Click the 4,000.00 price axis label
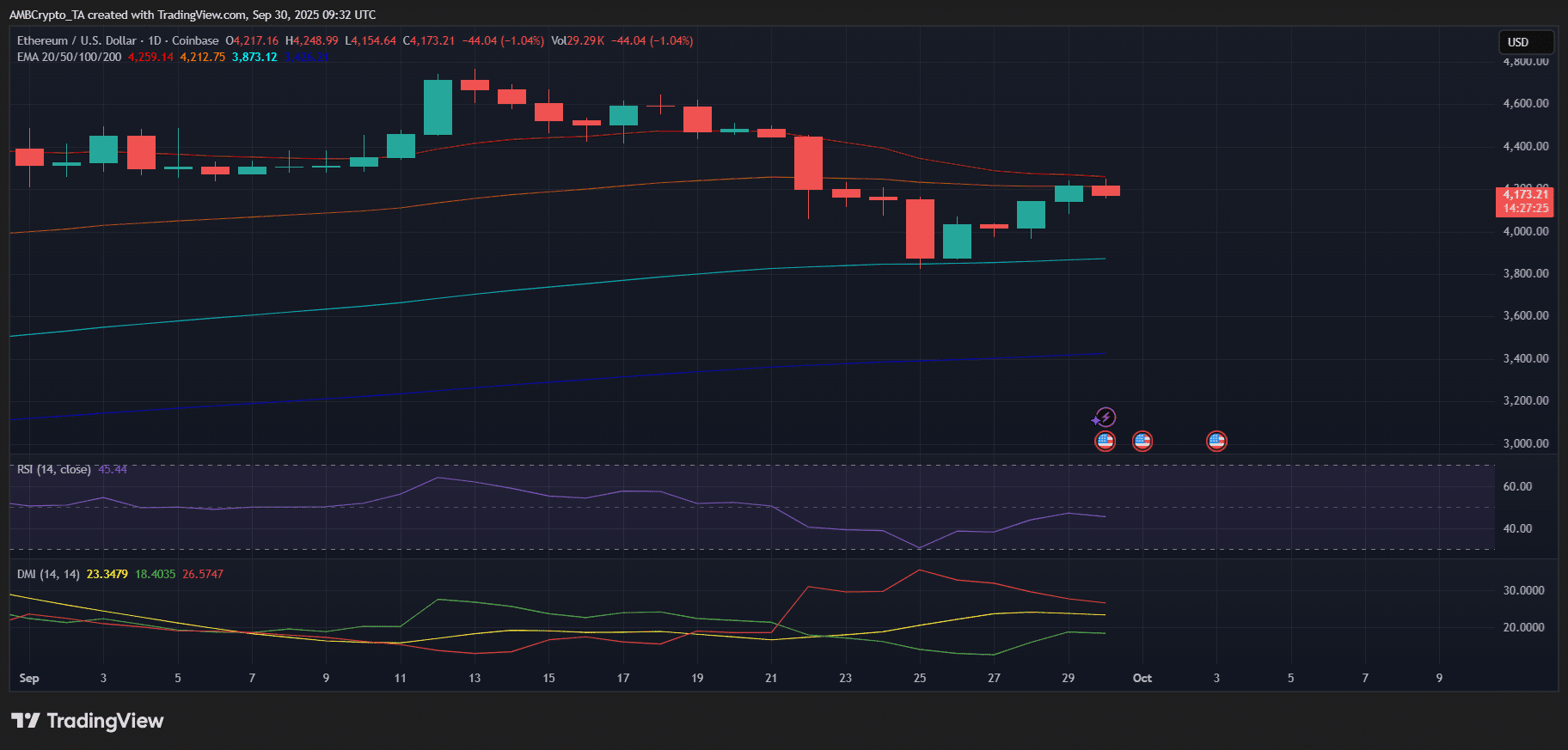The image size is (1568, 750). (x=1526, y=231)
